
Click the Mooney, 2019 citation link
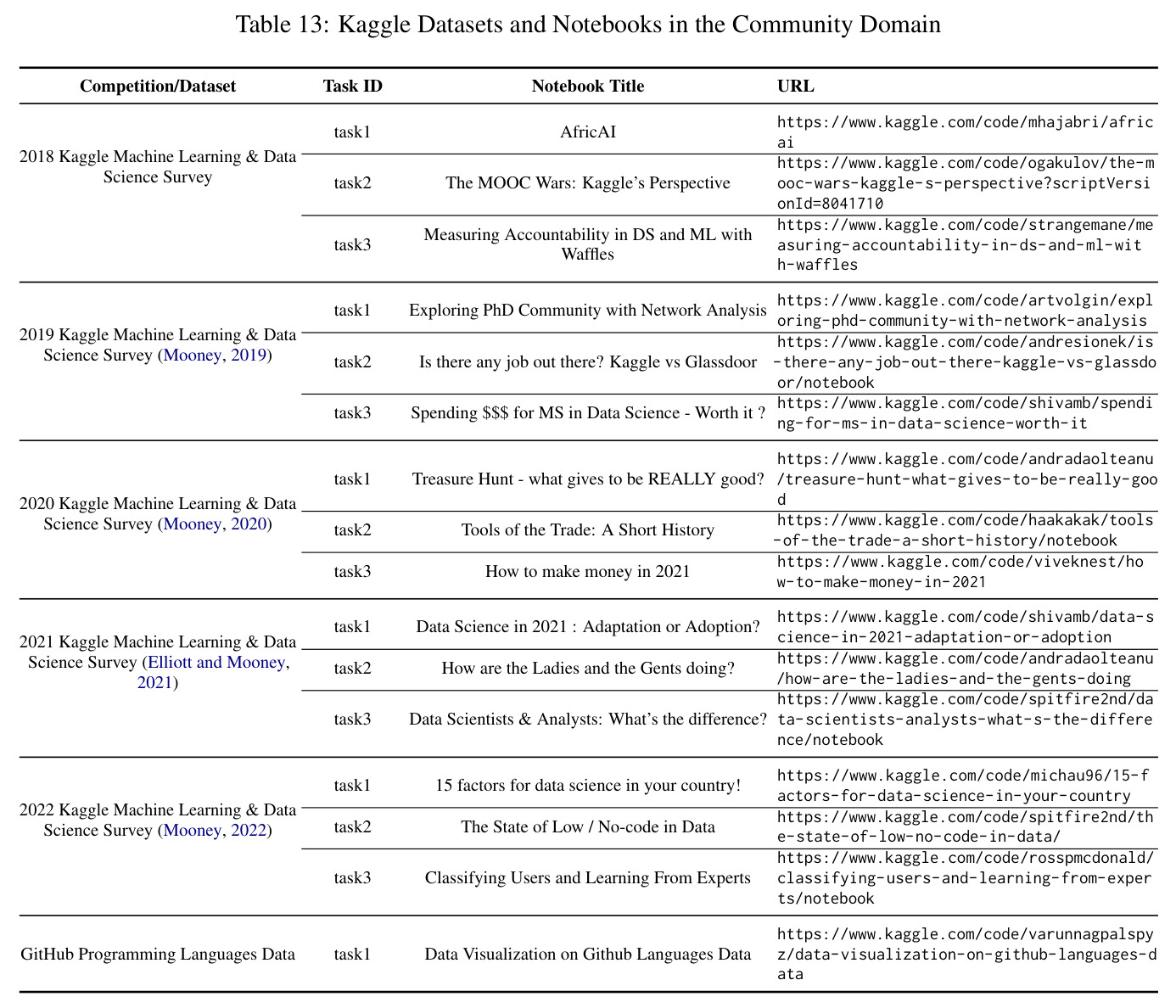coord(216,356)
